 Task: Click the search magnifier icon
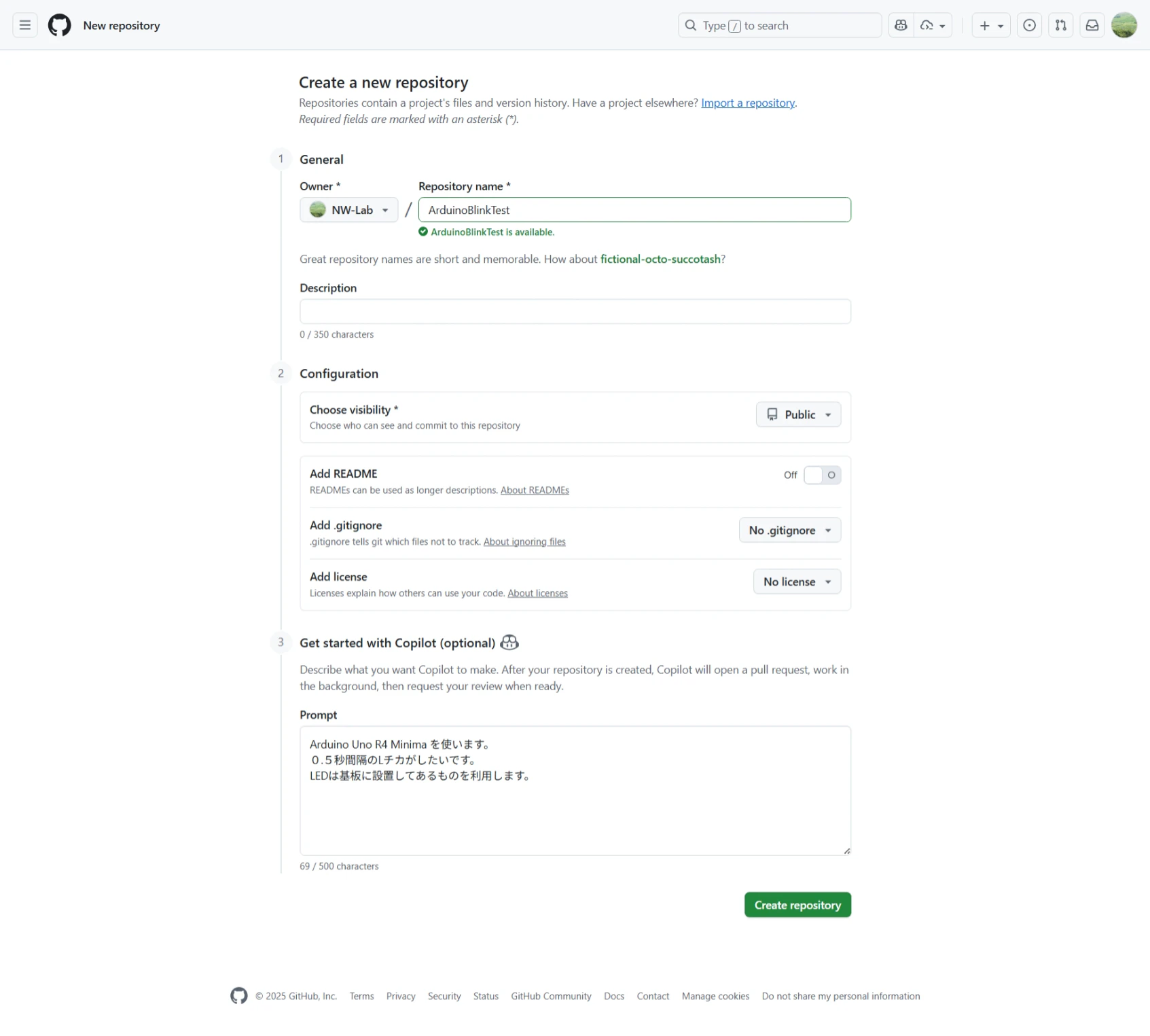[691, 26]
